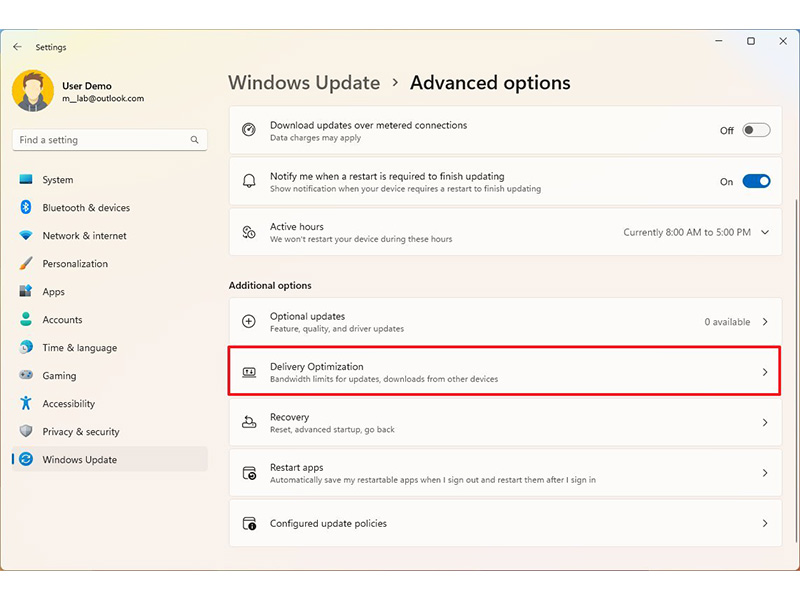Click the Recovery title text

pyautogui.click(x=289, y=417)
